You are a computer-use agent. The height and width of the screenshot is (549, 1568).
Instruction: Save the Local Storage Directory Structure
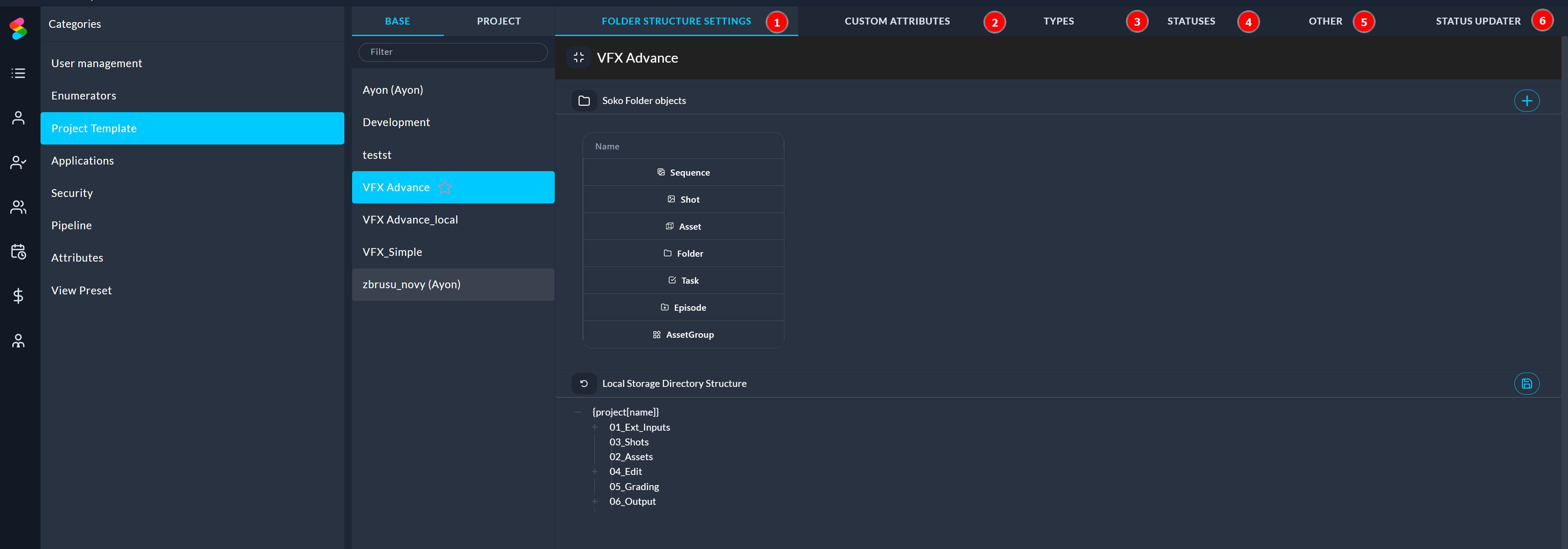point(1526,384)
